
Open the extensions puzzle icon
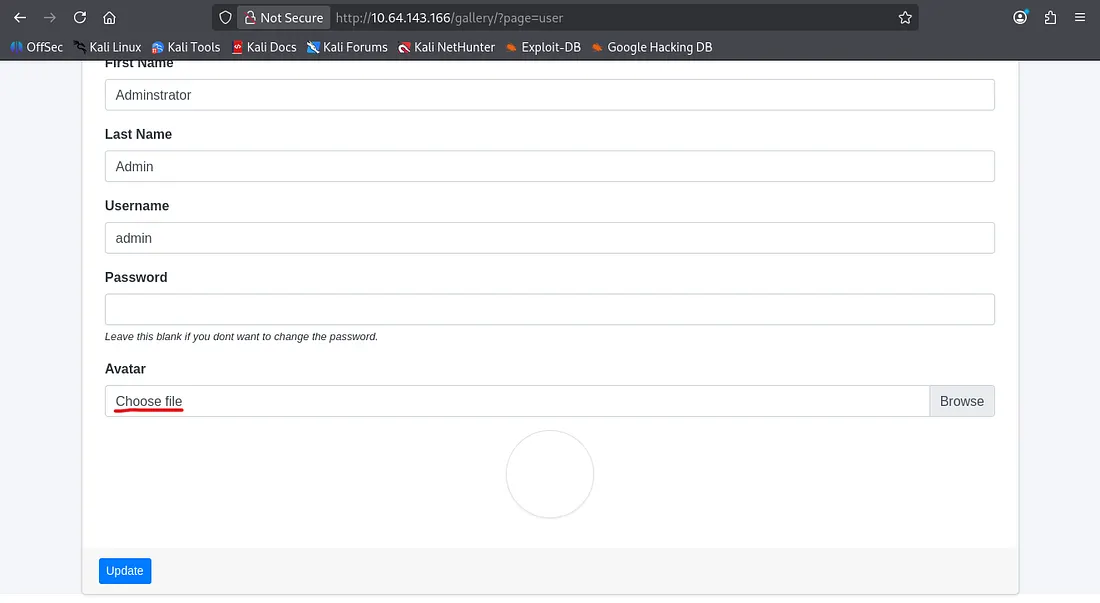click(x=1050, y=18)
